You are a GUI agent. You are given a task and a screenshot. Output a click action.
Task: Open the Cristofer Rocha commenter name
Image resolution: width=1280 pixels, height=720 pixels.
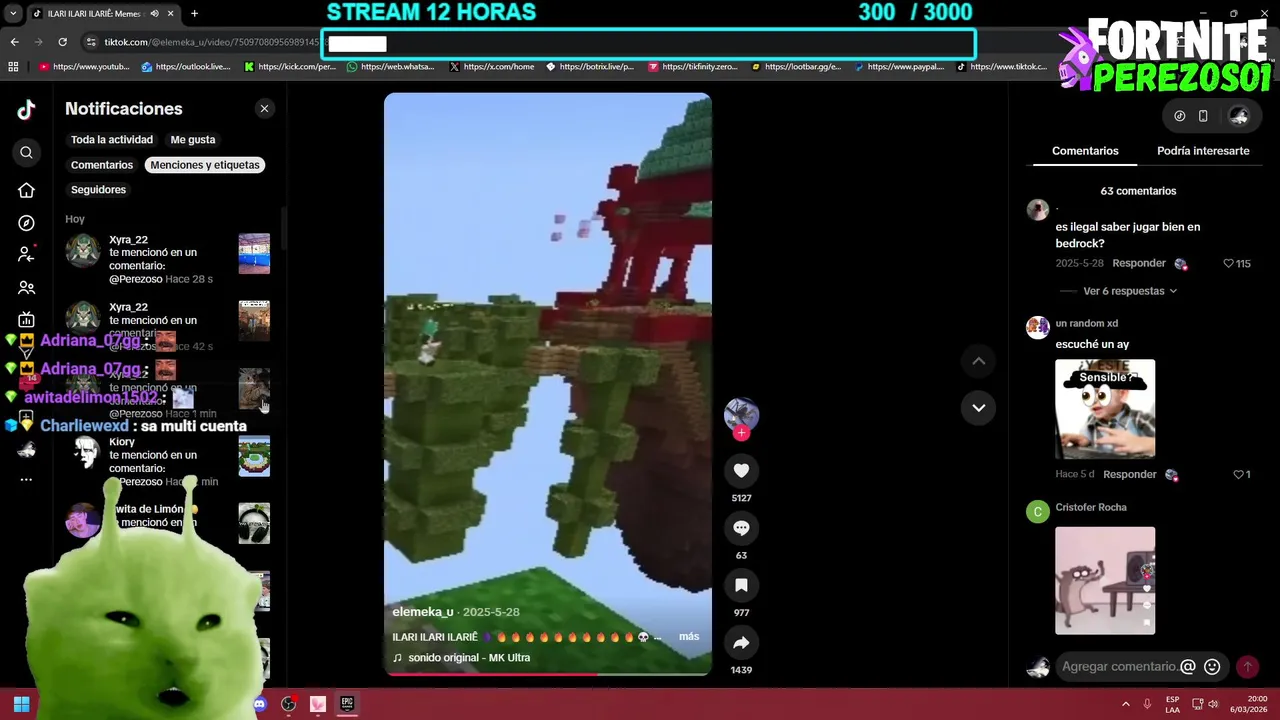click(x=1091, y=507)
